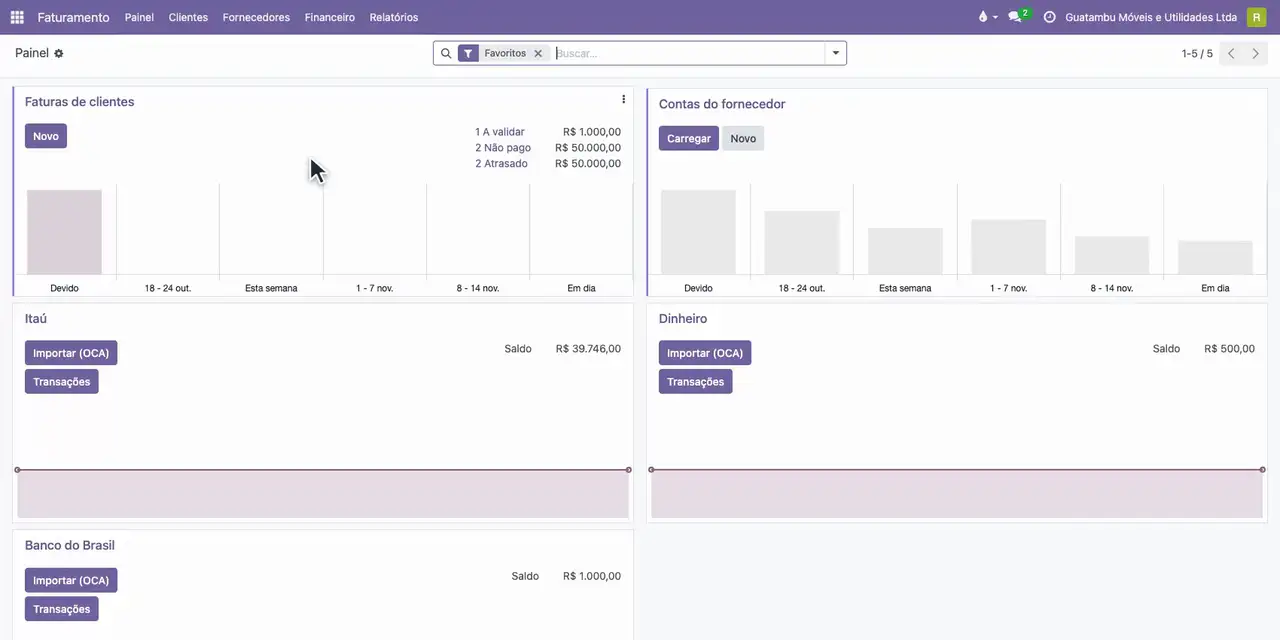Open the Faturas de clientes title
This screenshot has height=640, width=1280.
[x=80, y=102]
